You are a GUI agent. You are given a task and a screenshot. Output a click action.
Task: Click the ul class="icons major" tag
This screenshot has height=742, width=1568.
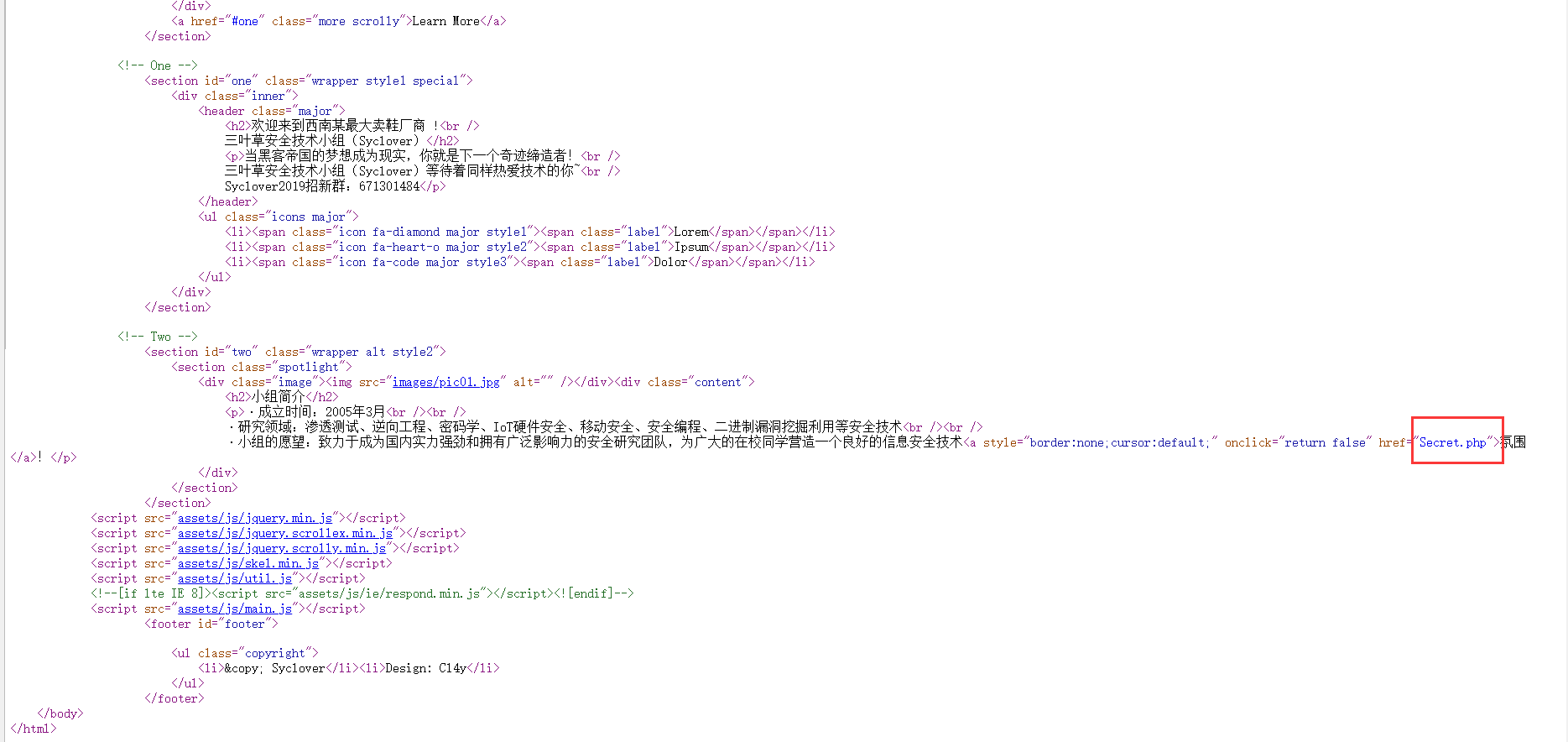pos(279,217)
